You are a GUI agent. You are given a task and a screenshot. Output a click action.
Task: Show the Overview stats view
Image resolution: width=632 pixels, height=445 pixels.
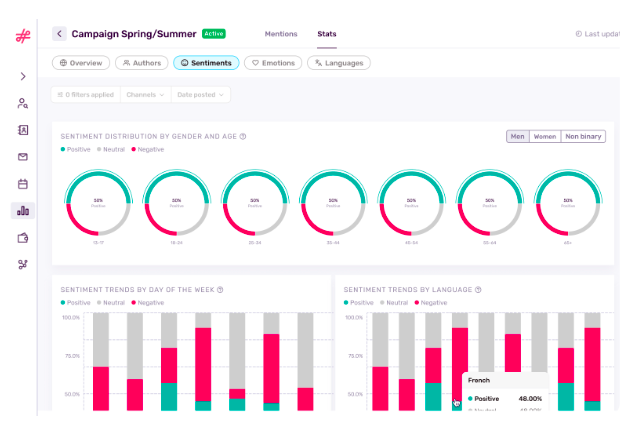pos(81,63)
